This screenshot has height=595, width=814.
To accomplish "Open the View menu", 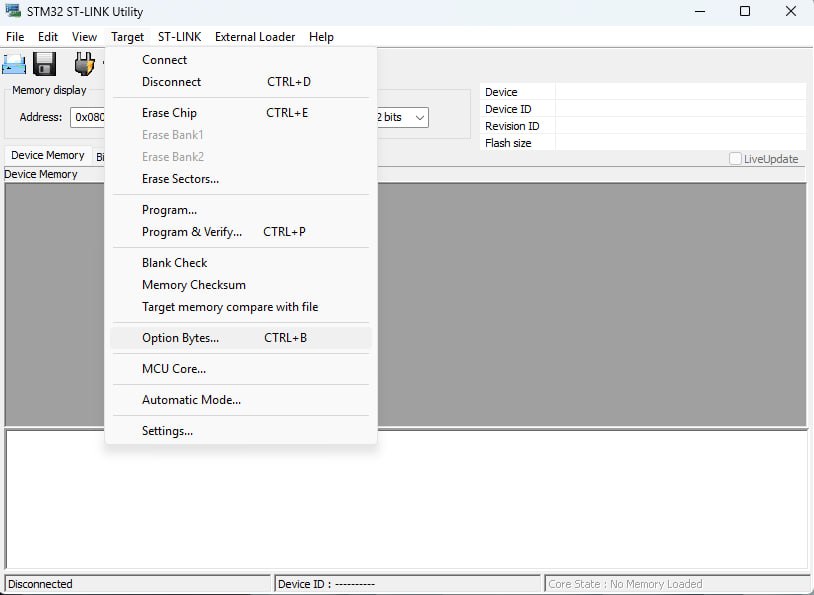I will pos(84,37).
